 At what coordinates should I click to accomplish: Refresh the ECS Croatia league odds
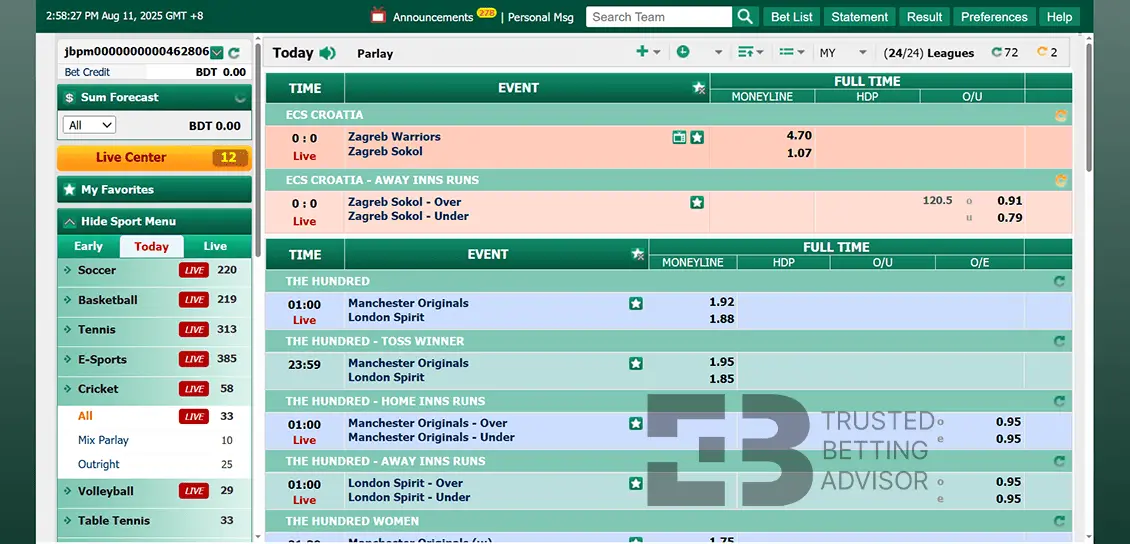point(1061,115)
